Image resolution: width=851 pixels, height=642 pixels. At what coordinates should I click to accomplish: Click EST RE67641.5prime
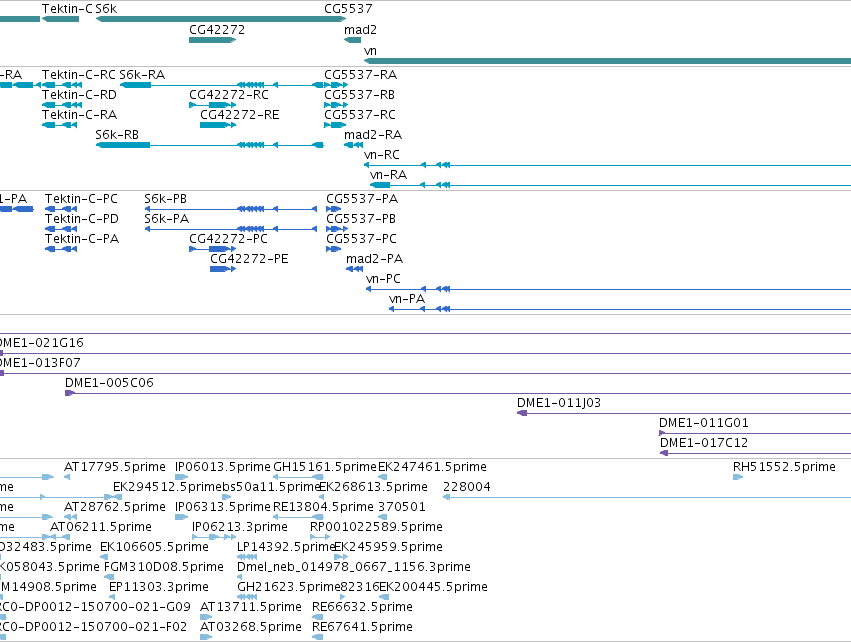point(317,638)
